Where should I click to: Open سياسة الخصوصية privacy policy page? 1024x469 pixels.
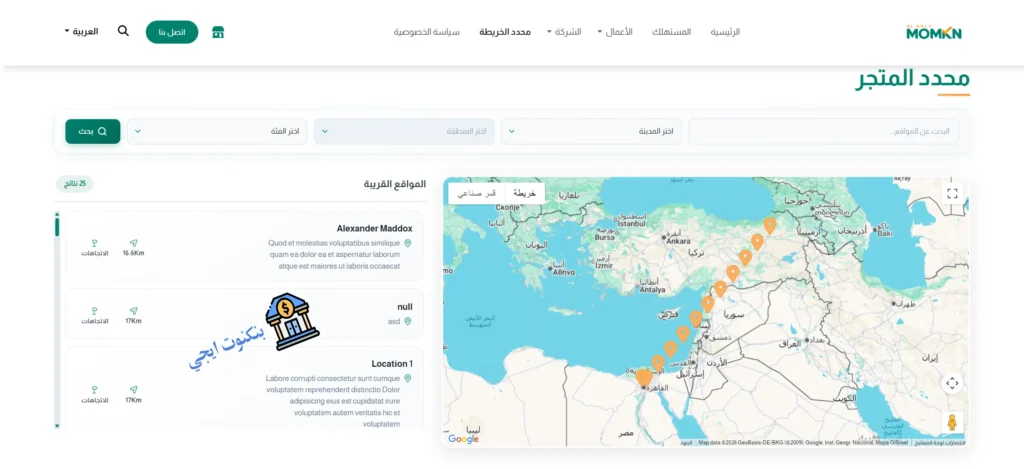[426, 32]
